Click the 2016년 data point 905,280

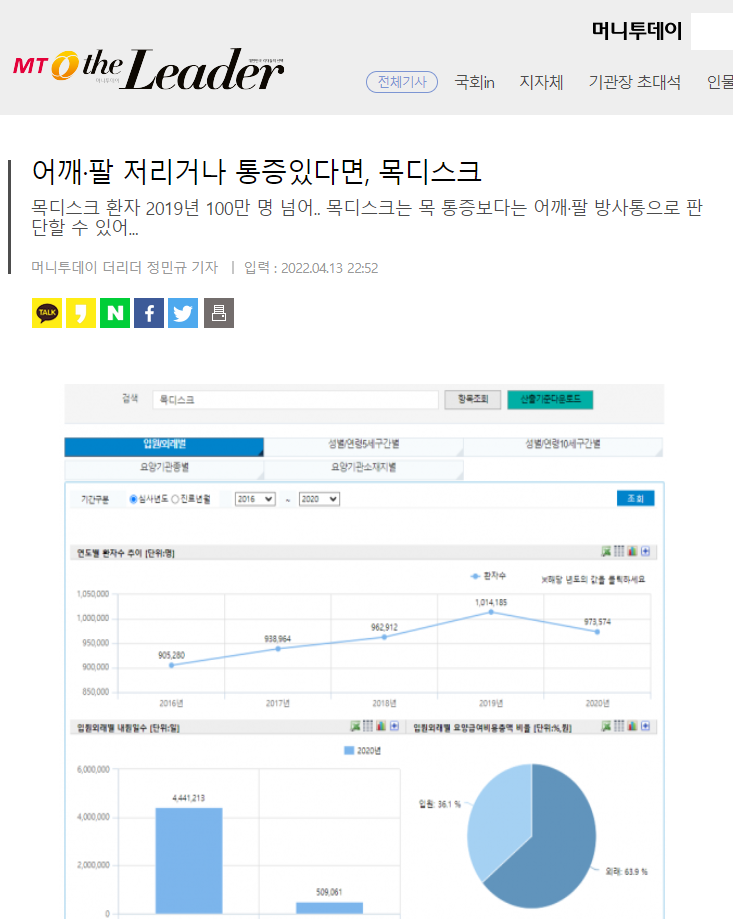[x=172, y=666]
